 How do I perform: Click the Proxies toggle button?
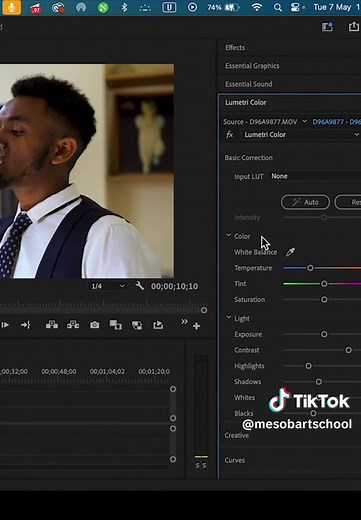137,325
